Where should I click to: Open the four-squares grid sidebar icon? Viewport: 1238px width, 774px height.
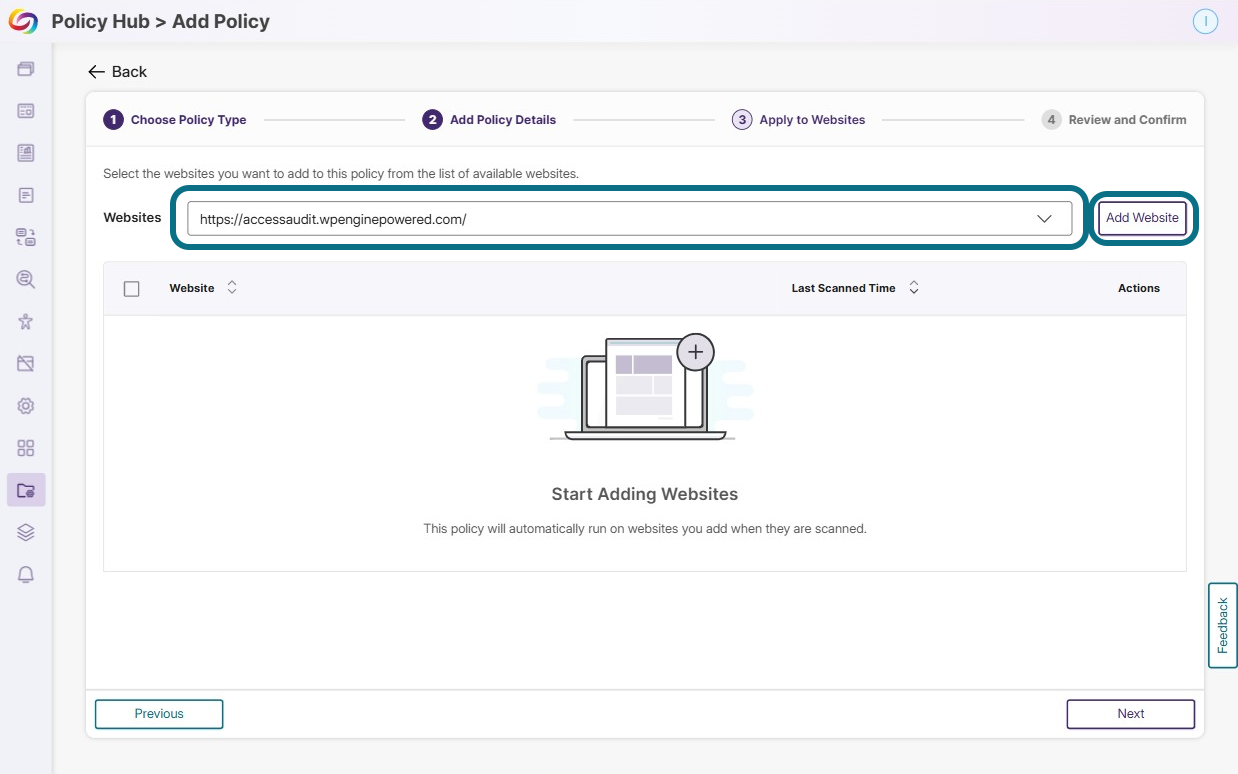point(26,448)
